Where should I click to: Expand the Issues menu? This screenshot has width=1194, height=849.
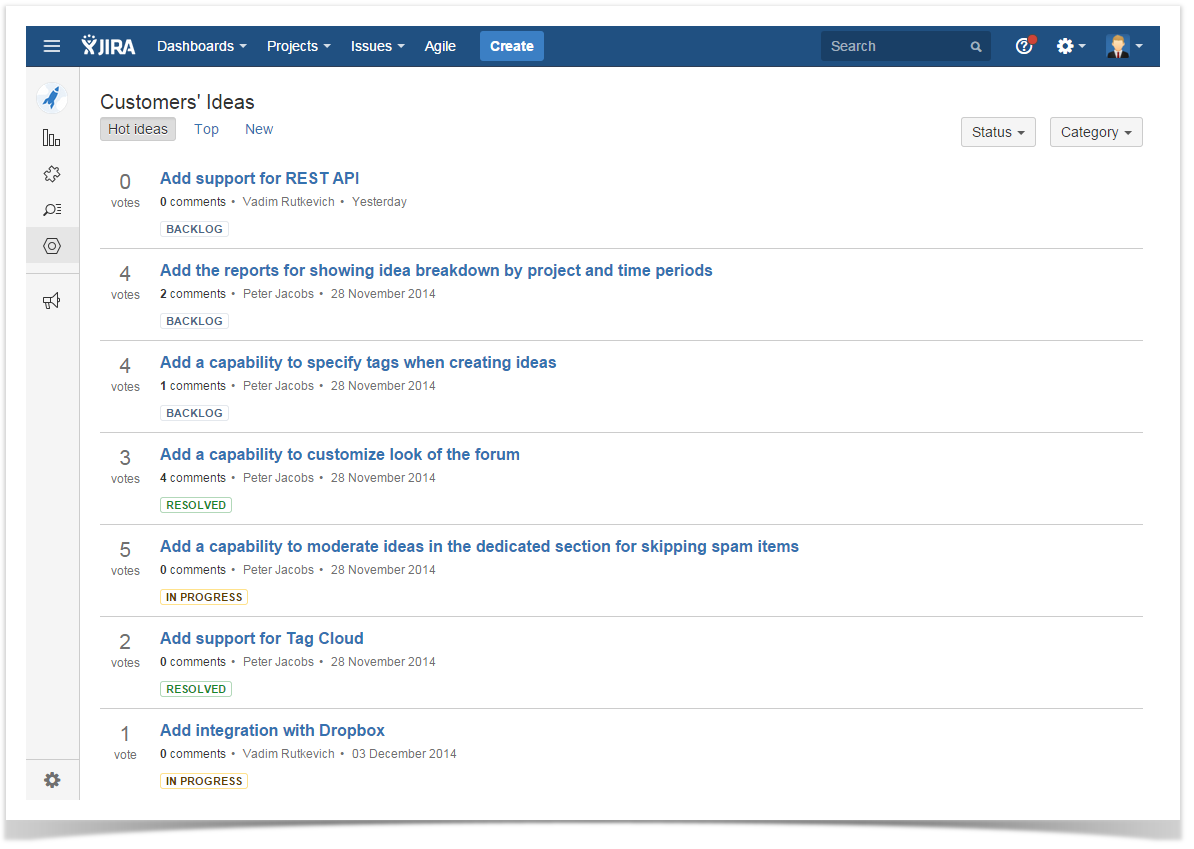pos(378,46)
